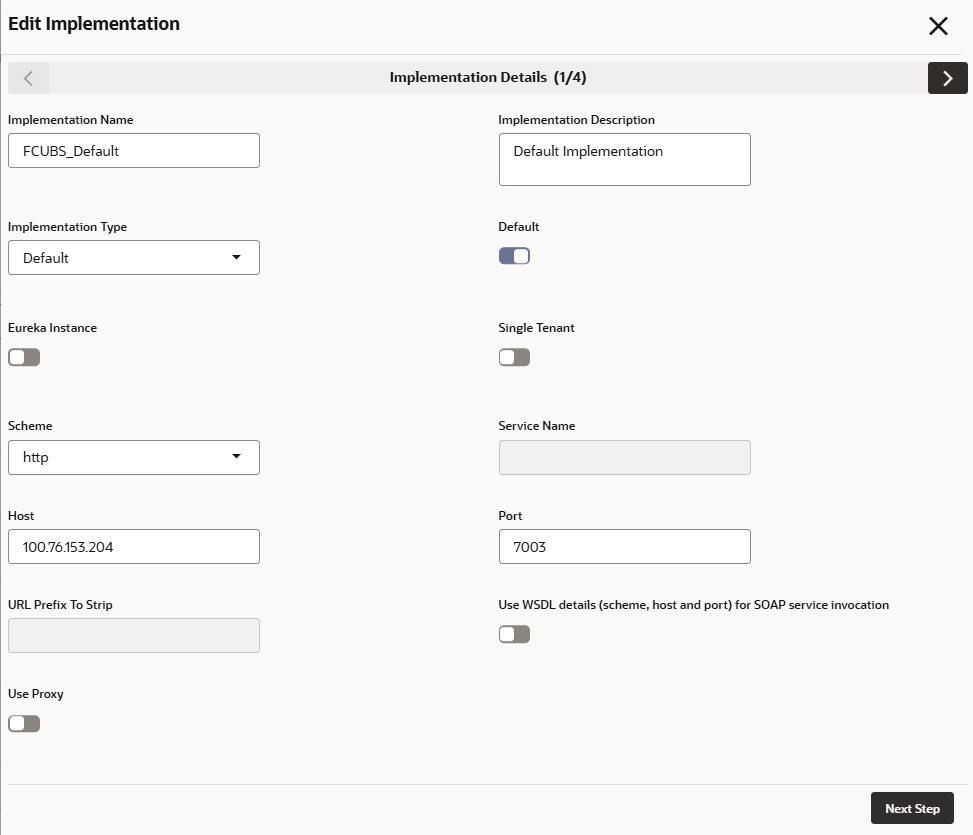This screenshot has width=973, height=835.
Task: Enable the Eureka Instance toggle
Action: tap(24, 357)
